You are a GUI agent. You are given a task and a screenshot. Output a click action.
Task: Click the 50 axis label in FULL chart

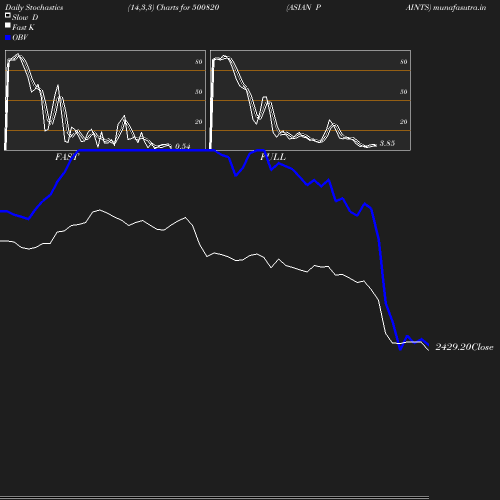coord(404,92)
